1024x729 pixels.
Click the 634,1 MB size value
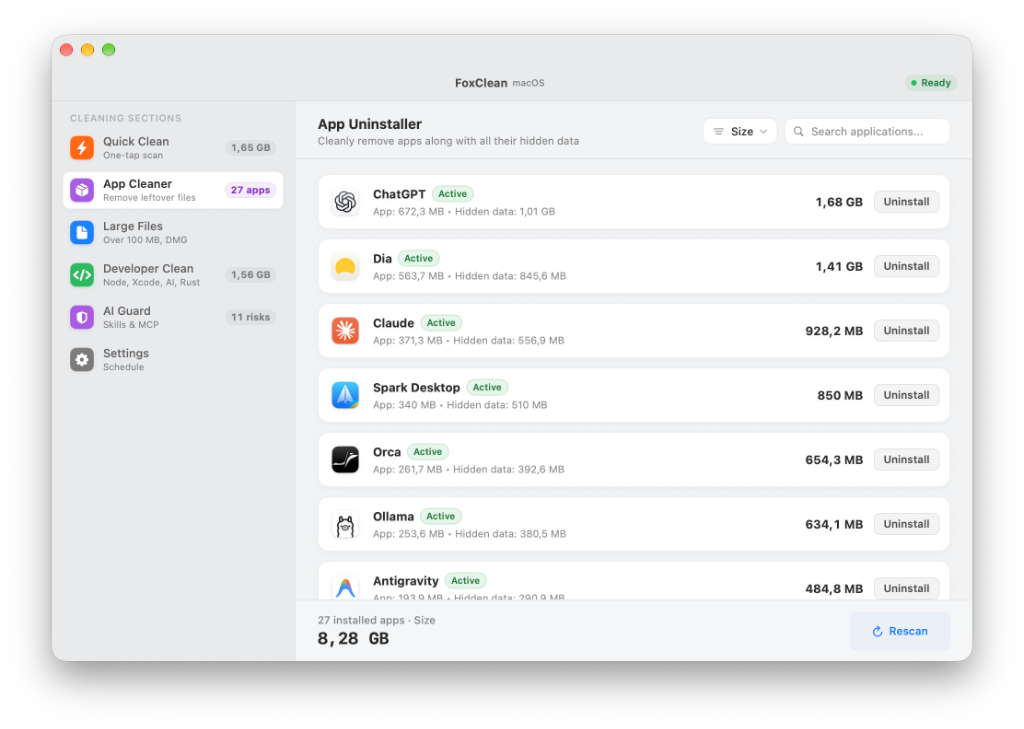[834, 525]
